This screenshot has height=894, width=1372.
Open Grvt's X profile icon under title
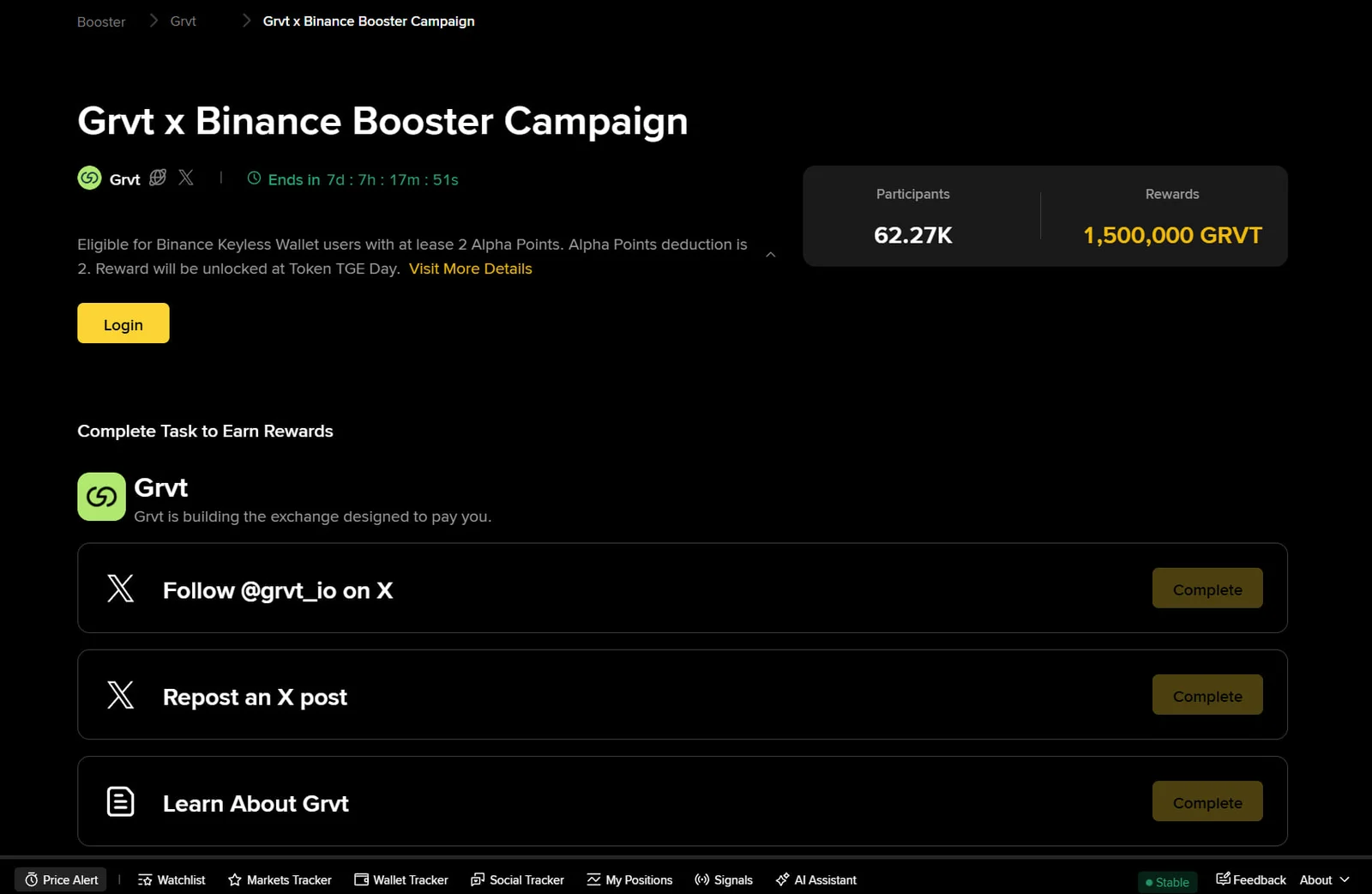(x=186, y=178)
